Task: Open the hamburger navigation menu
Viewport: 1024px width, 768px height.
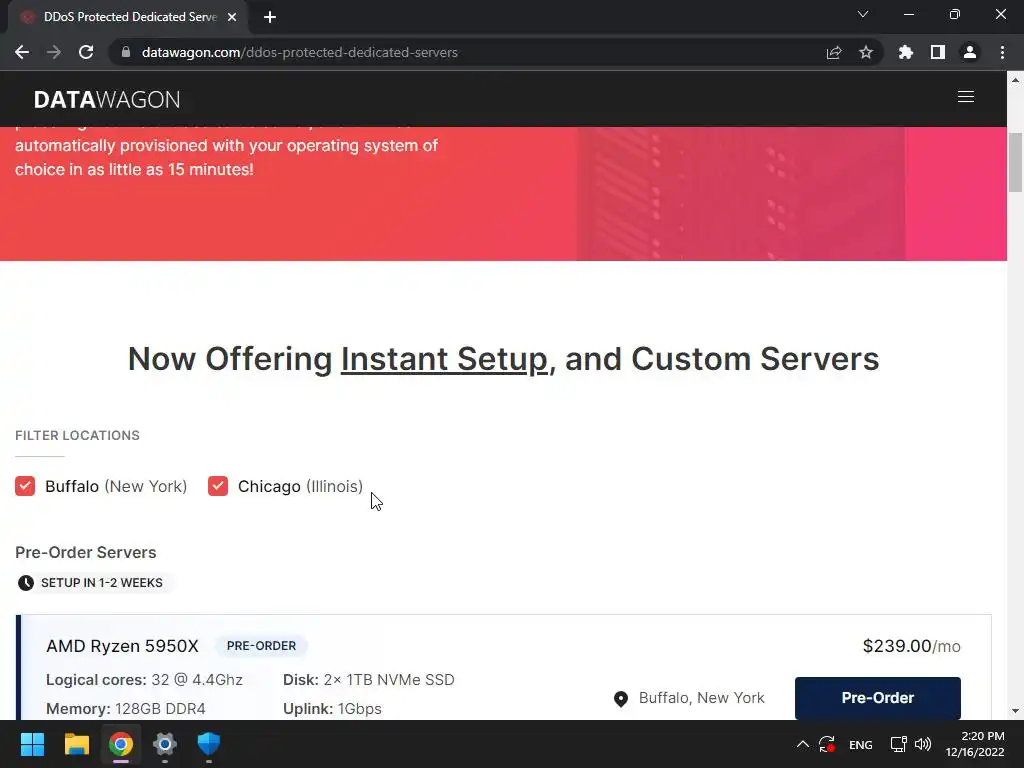Action: (x=965, y=97)
